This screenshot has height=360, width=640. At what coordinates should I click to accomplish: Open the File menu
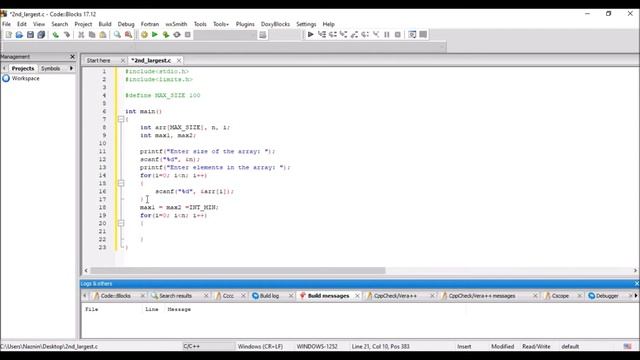[7, 24]
